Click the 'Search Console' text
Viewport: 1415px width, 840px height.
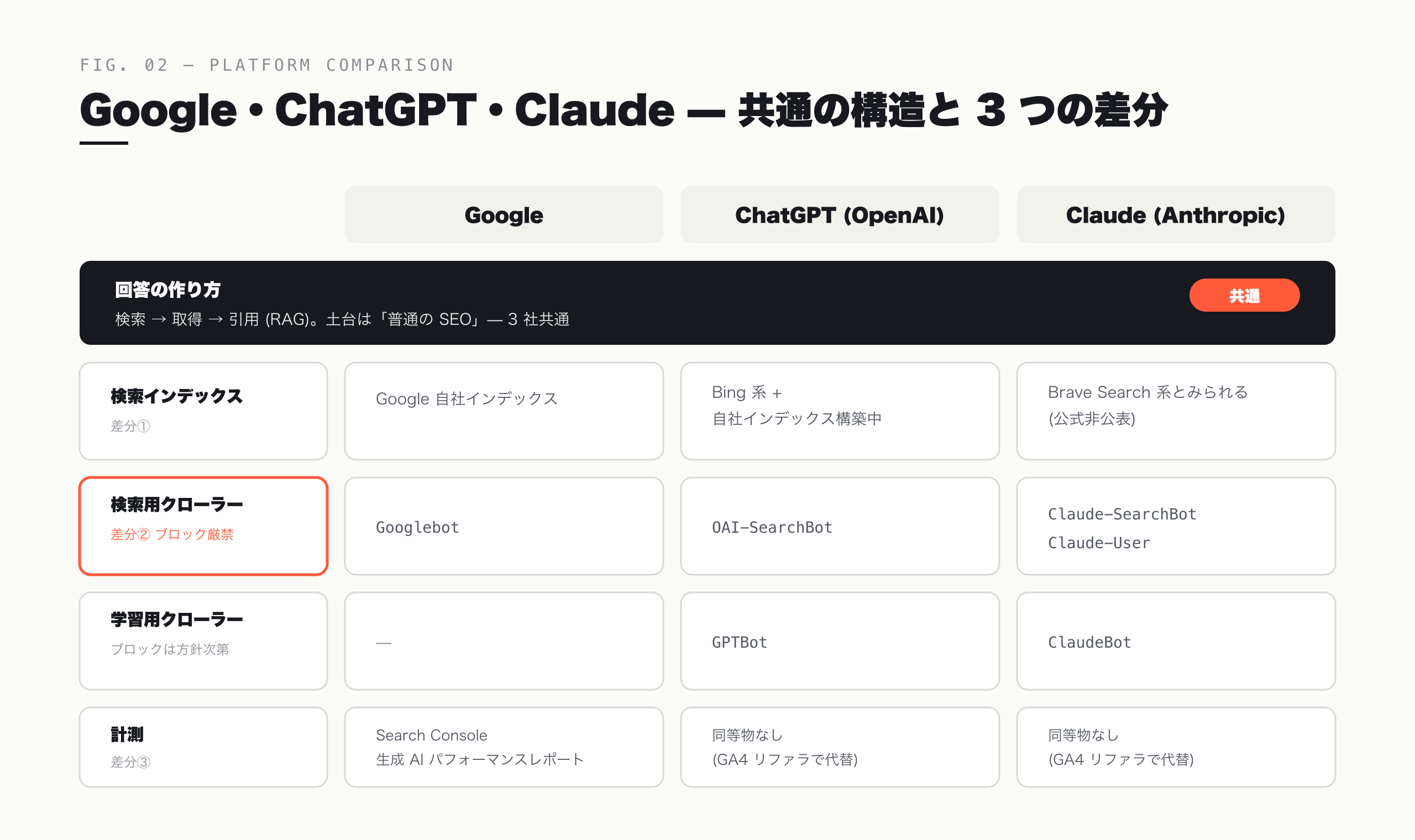click(x=431, y=736)
